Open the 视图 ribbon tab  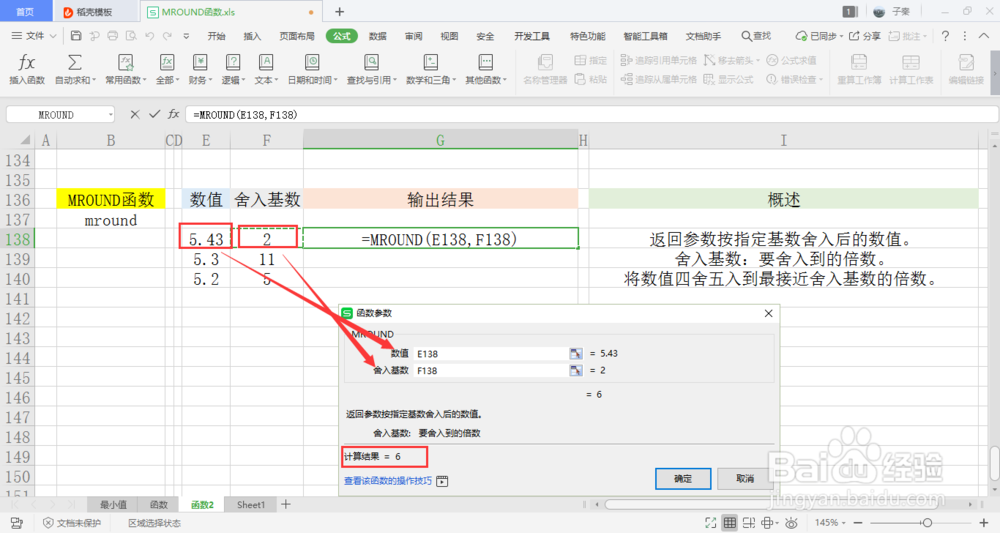449,36
